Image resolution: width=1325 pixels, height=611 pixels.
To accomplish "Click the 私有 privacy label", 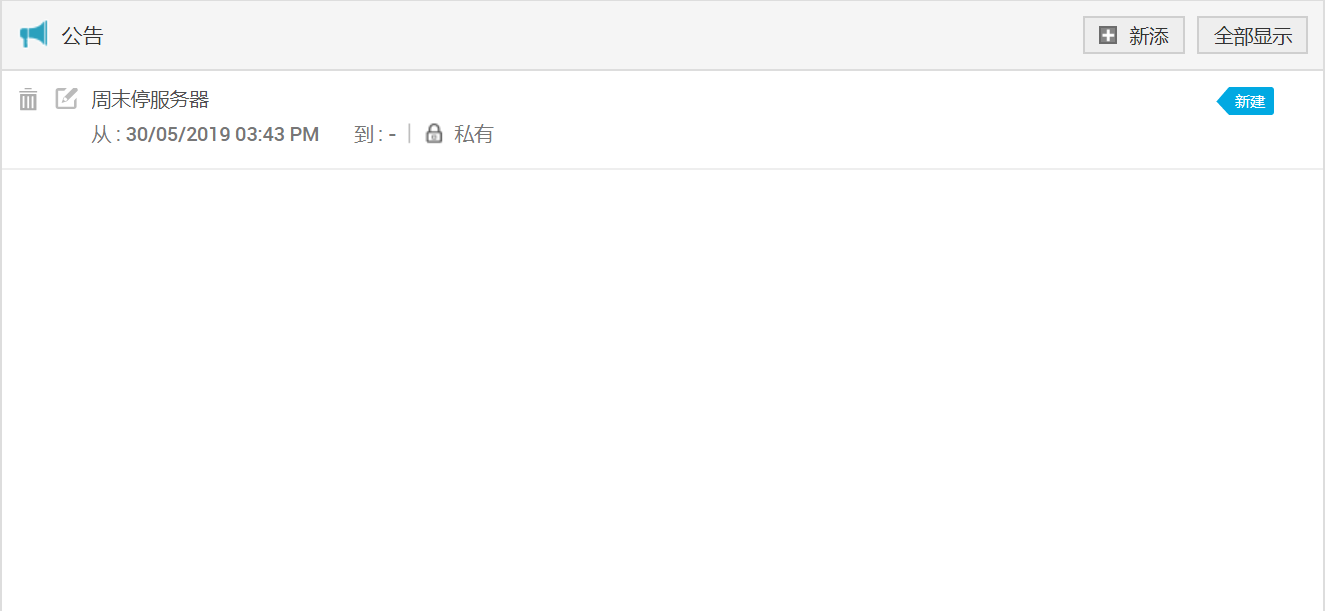I will coord(474,134).
